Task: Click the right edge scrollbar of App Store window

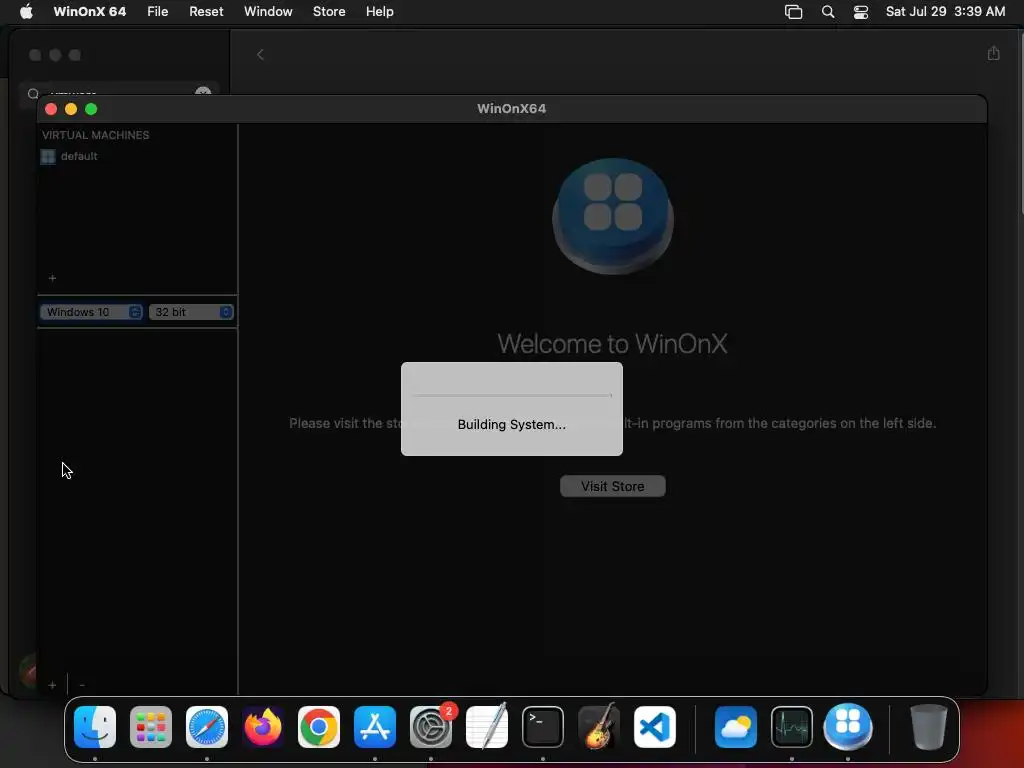Action: click(1021, 124)
